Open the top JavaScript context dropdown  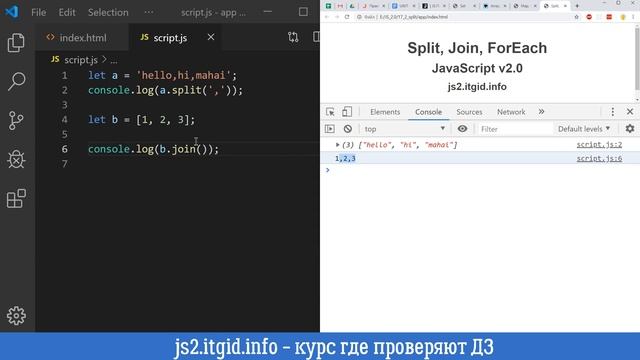404,129
